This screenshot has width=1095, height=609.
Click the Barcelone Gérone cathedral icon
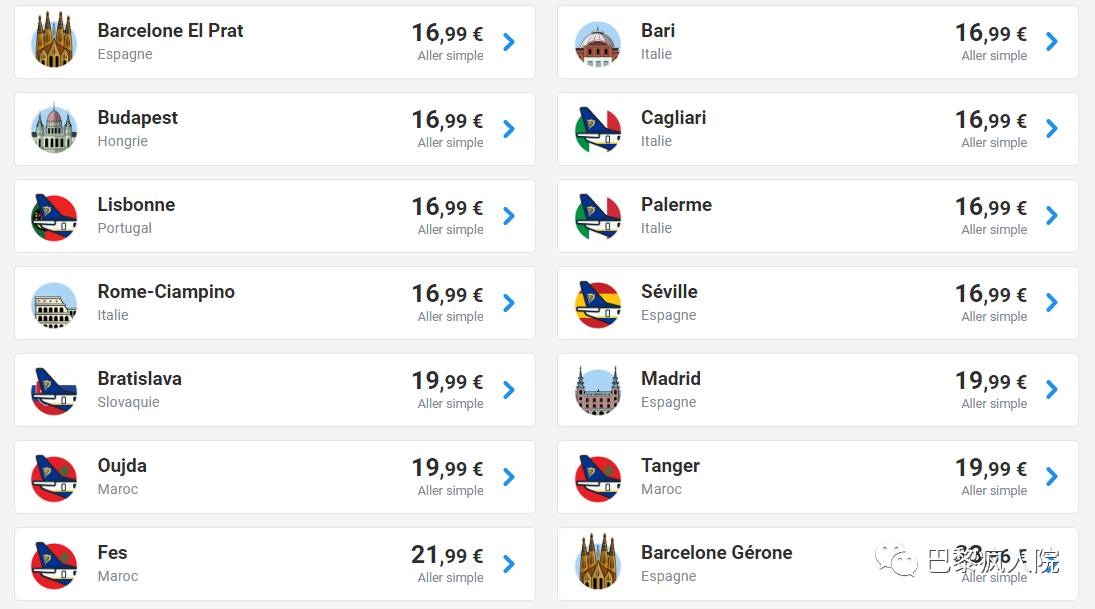598,564
